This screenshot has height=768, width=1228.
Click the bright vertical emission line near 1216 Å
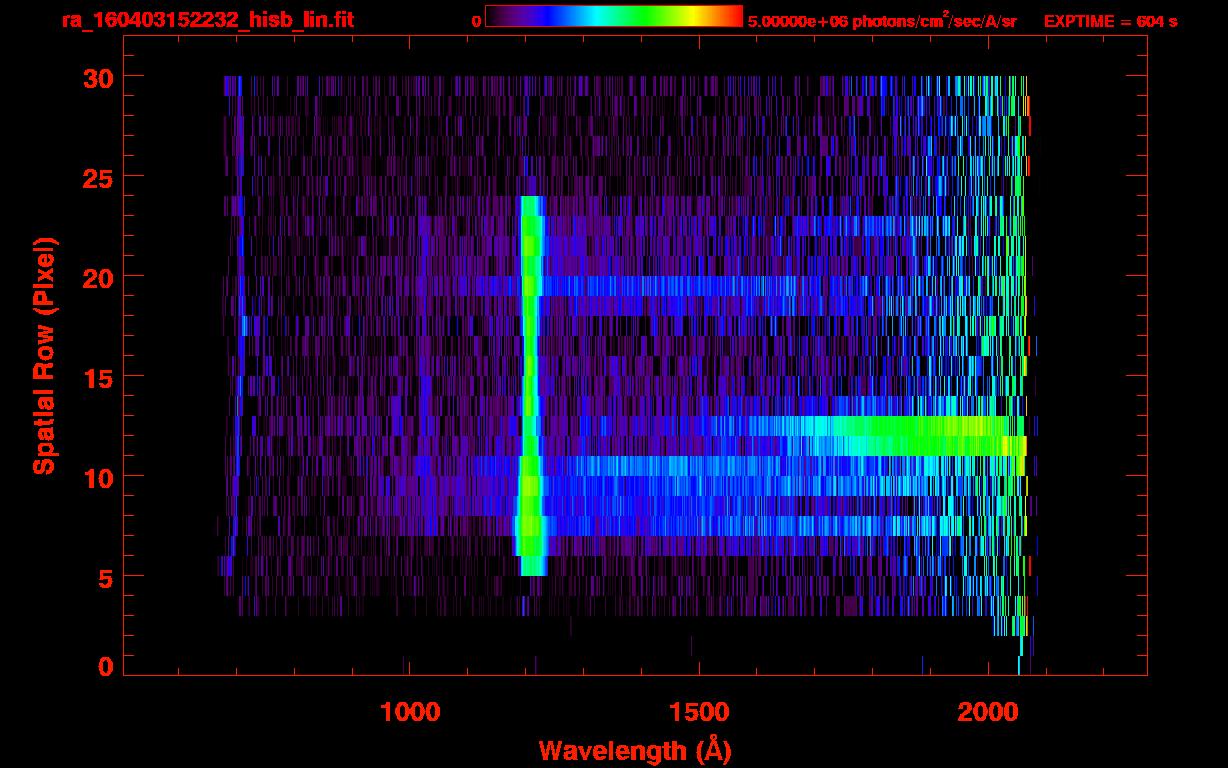point(531,386)
